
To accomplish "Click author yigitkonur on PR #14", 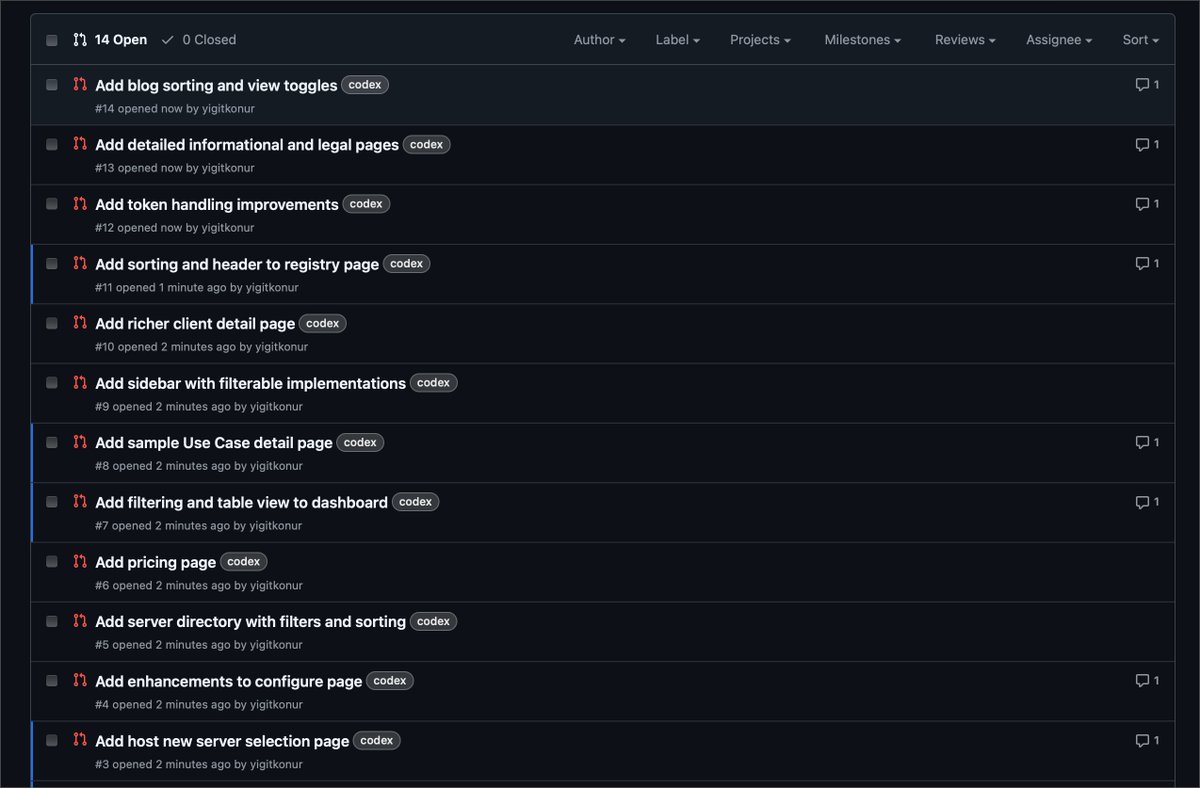I will point(228,109).
